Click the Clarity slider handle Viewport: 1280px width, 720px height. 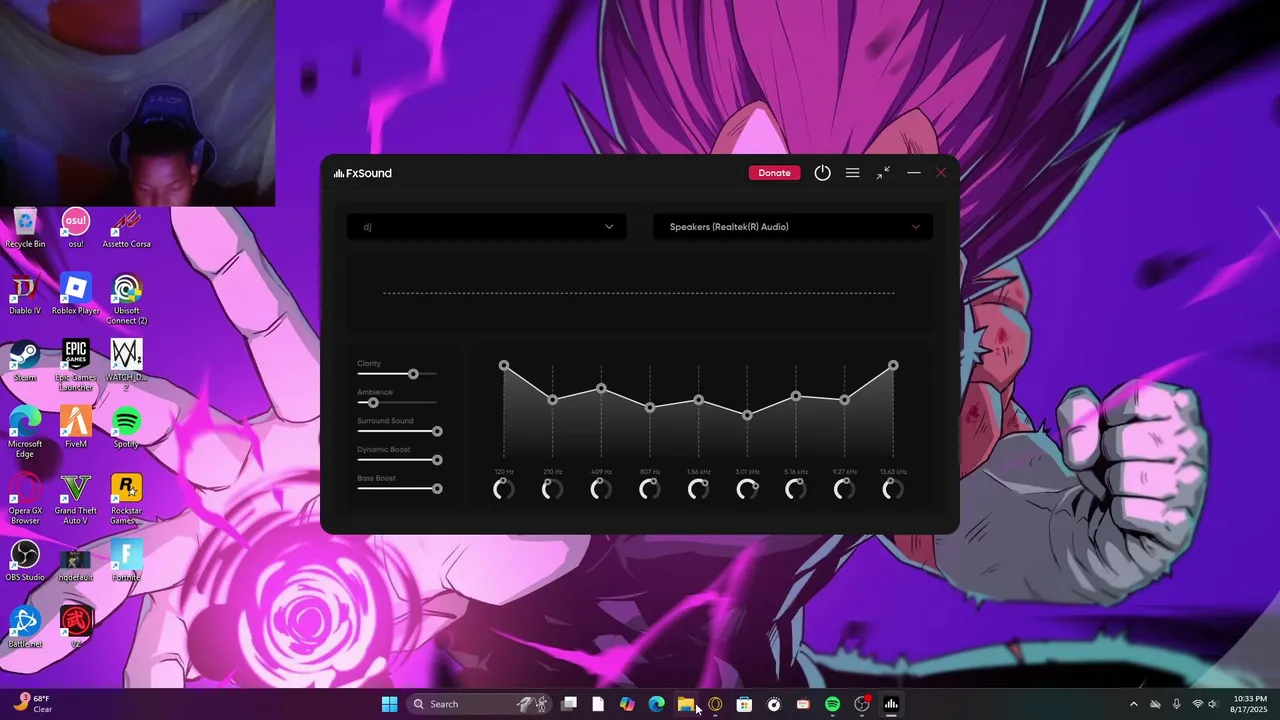(x=413, y=374)
